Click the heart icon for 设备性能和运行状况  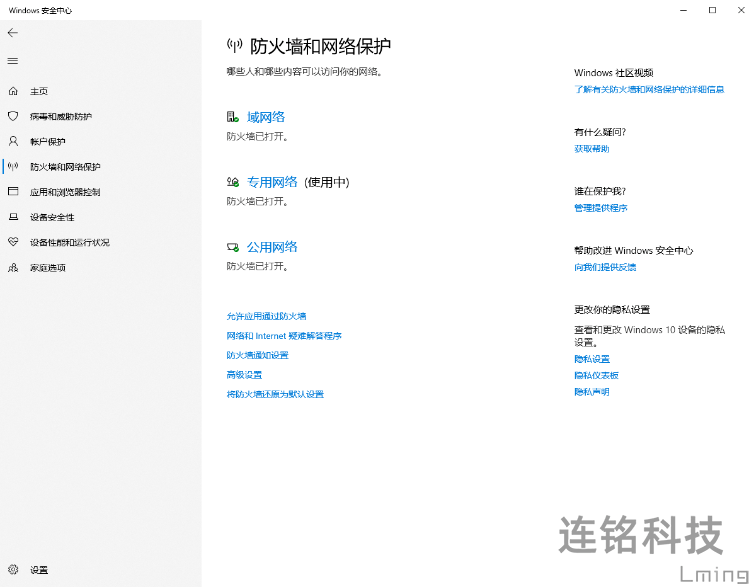click(13, 242)
